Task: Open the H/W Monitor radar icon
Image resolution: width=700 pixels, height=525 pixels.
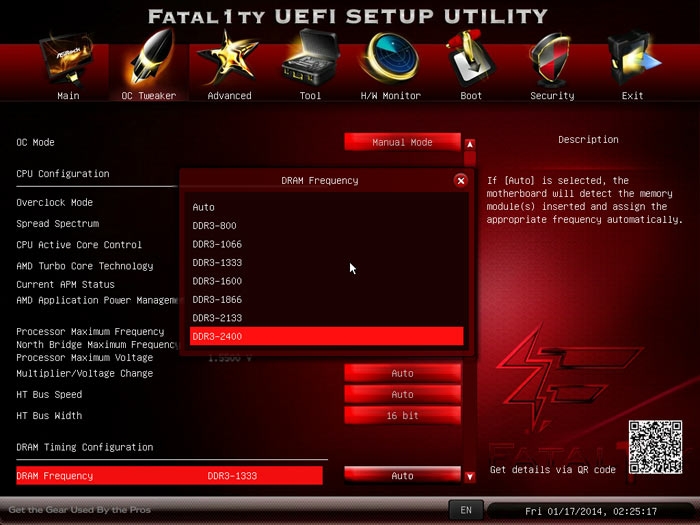Action: coord(391,58)
